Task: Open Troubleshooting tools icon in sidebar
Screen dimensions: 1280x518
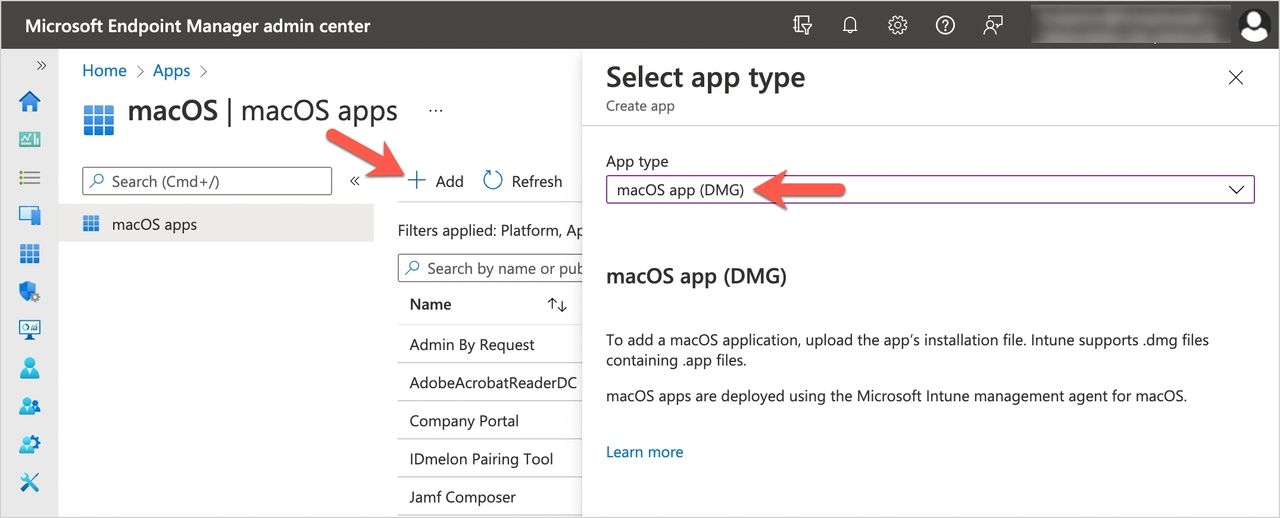Action: tap(30, 482)
